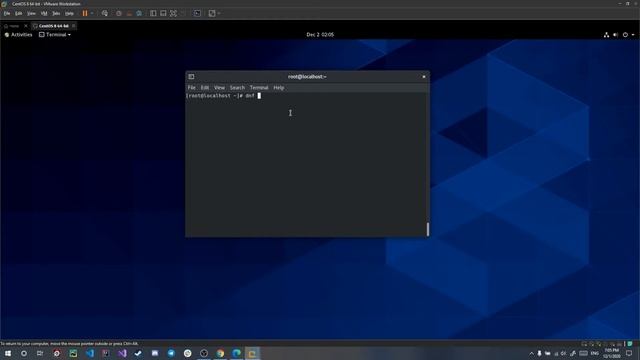Click the stretch guest display toolbar icon
This screenshot has width=640, height=360.
212,13
